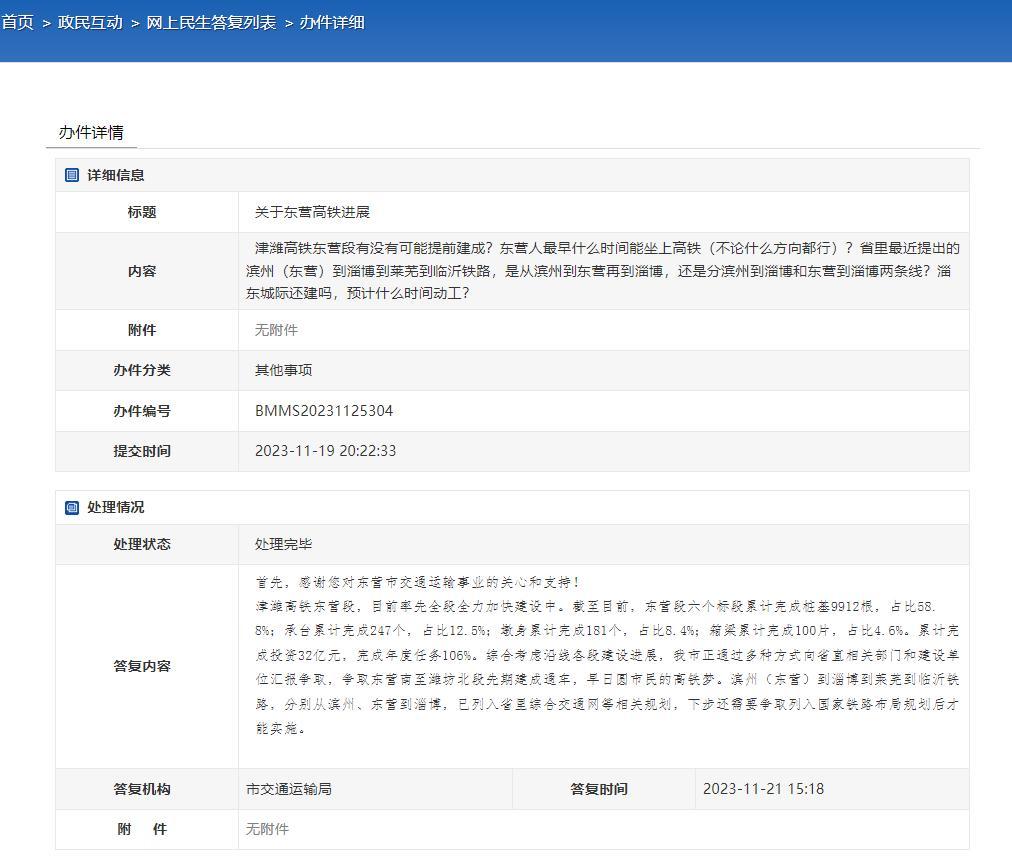Screen dimensions: 1012x859
Task: Click the category value 其他事项
Action: (283, 370)
